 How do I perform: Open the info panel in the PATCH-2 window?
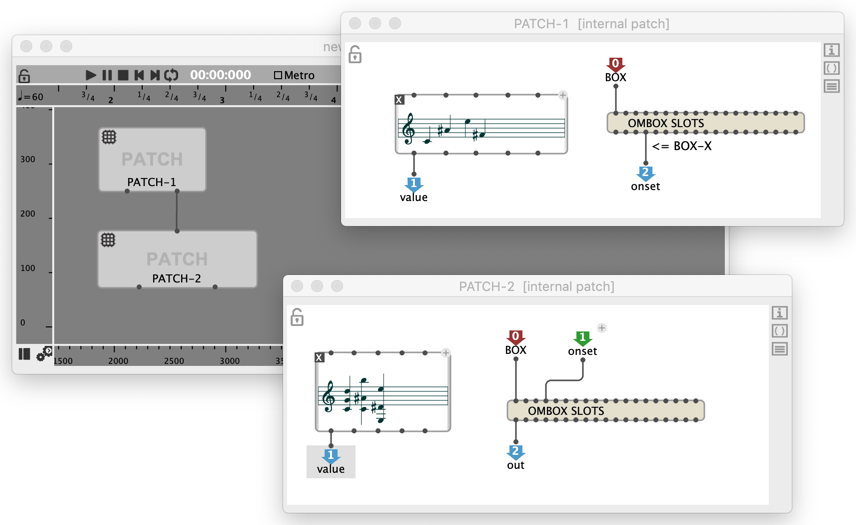[780, 313]
